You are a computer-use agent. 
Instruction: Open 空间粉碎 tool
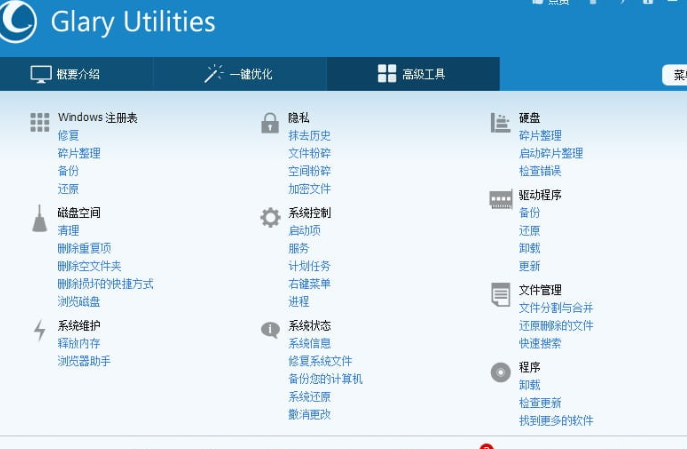point(309,171)
